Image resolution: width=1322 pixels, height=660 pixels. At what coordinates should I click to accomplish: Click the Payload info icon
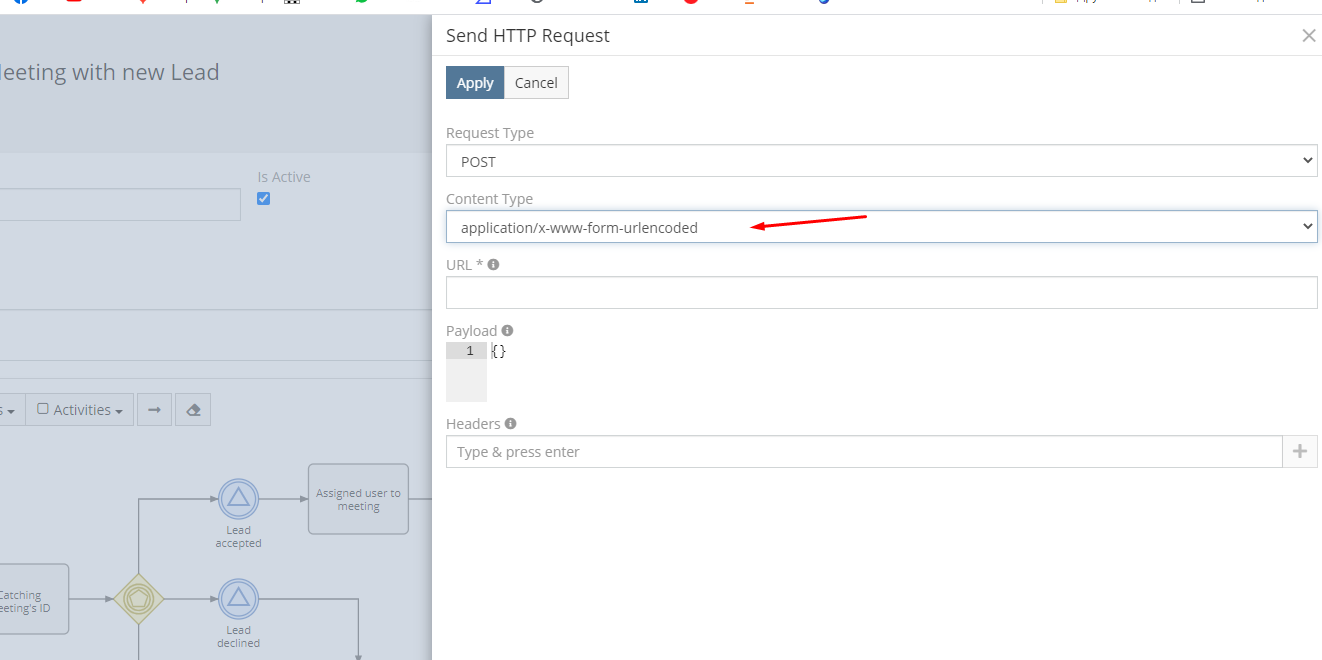pos(507,331)
